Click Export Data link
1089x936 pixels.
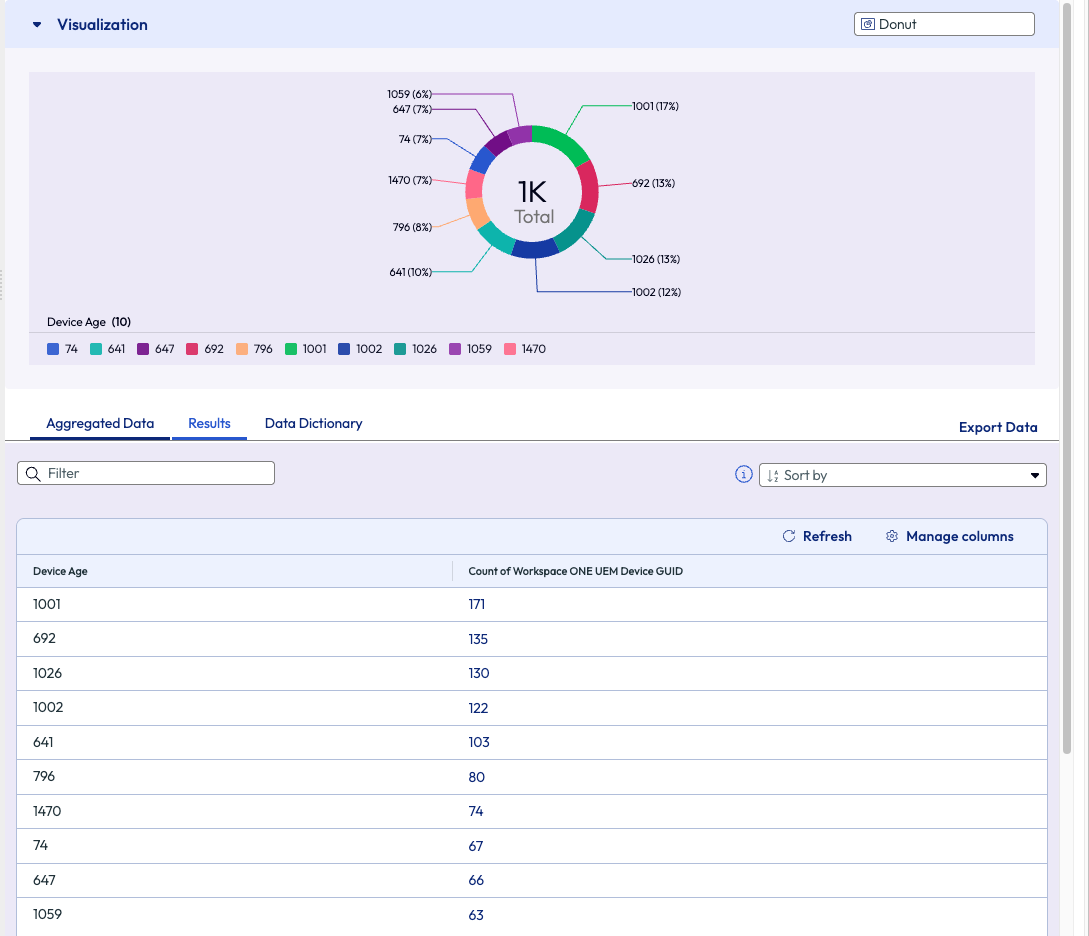(x=997, y=427)
